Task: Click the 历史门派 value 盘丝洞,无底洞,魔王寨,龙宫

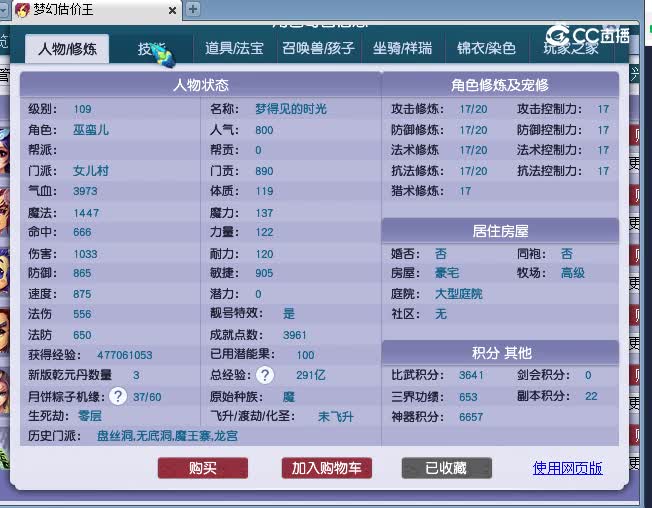Action: 167,436
